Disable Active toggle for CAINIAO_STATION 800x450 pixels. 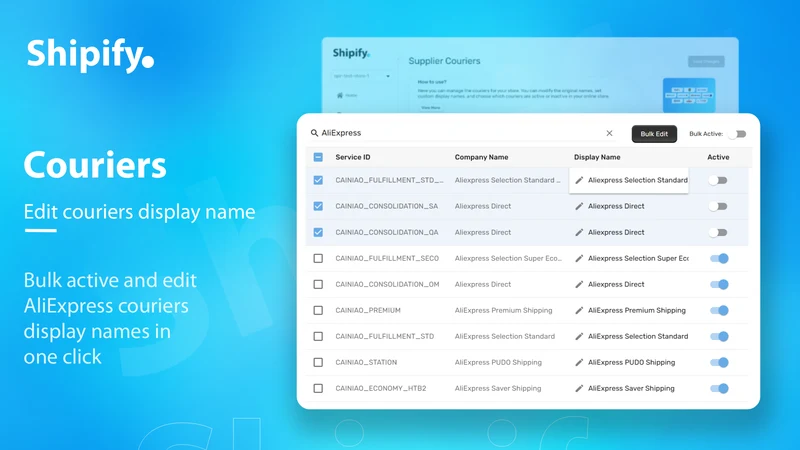[x=719, y=362]
